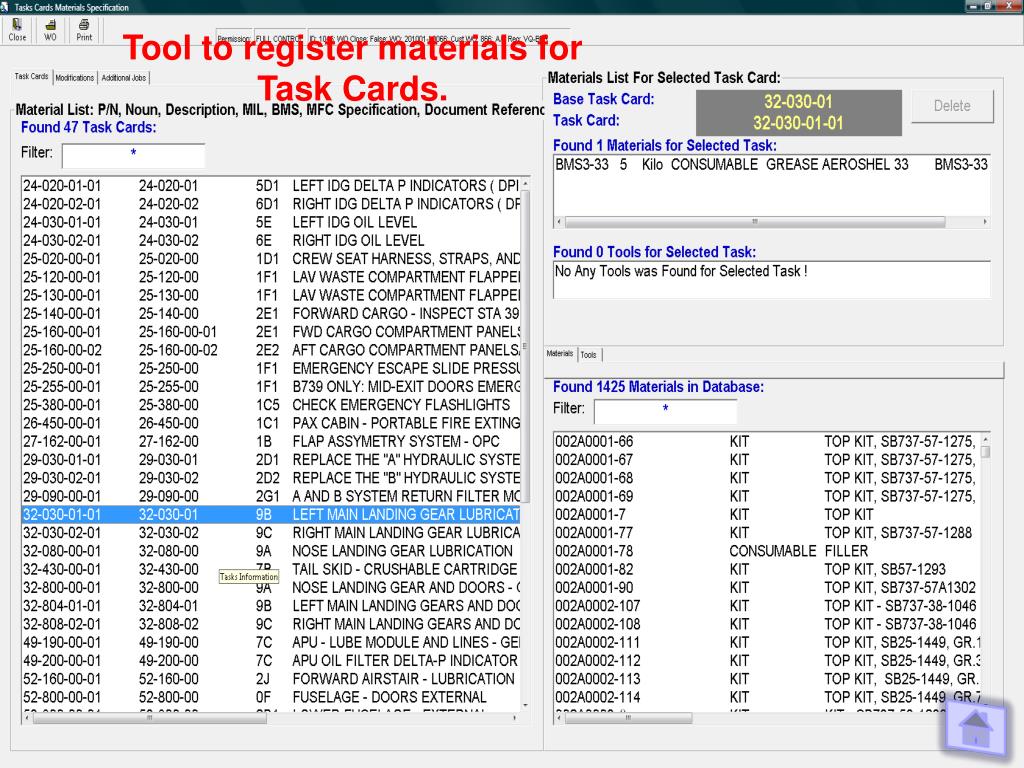Click the Print toolbar icon
Image resolution: width=1024 pixels, height=768 pixels.
[85, 30]
